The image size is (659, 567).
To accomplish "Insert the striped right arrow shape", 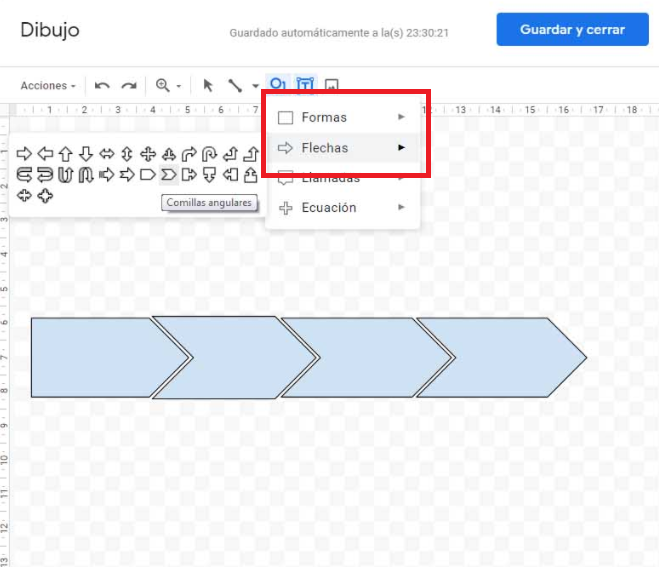I will coord(107,174).
